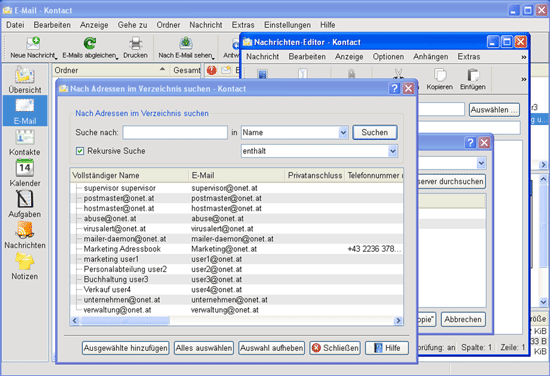Click the Drucken printer icon
The width and height of the screenshot is (550, 376).
(135, 43)
